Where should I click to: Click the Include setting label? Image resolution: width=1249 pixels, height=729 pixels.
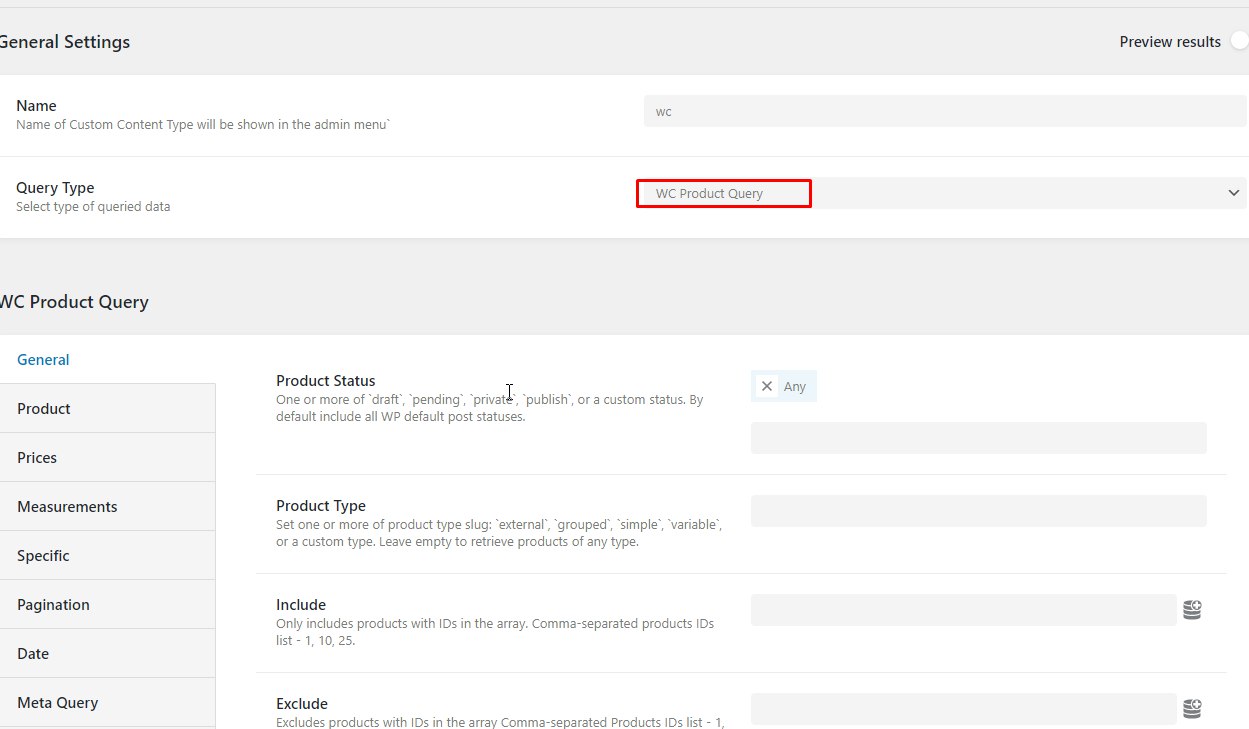(301, 605)
